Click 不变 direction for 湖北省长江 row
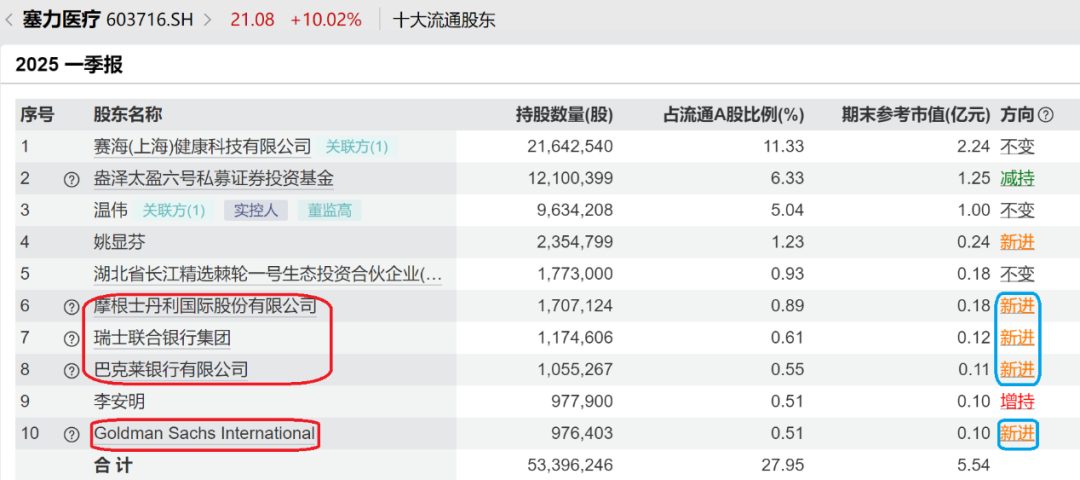 tap(1017, 275)
